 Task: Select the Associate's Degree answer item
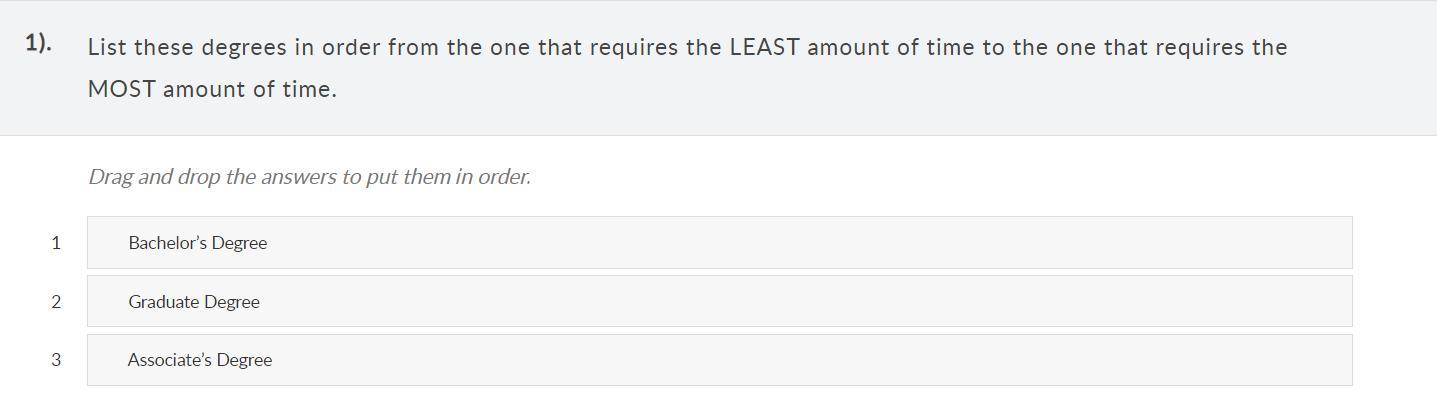(x=719, y=360)
